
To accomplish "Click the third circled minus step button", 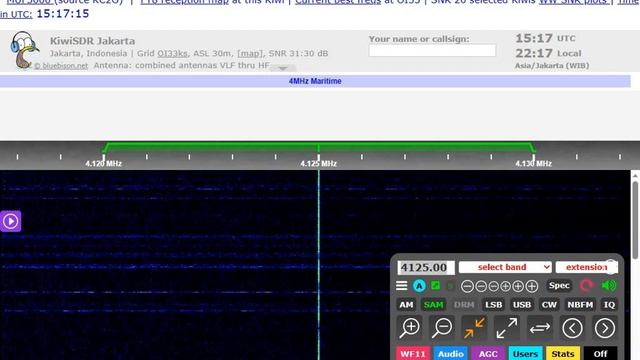I will [x=493, y=286].
